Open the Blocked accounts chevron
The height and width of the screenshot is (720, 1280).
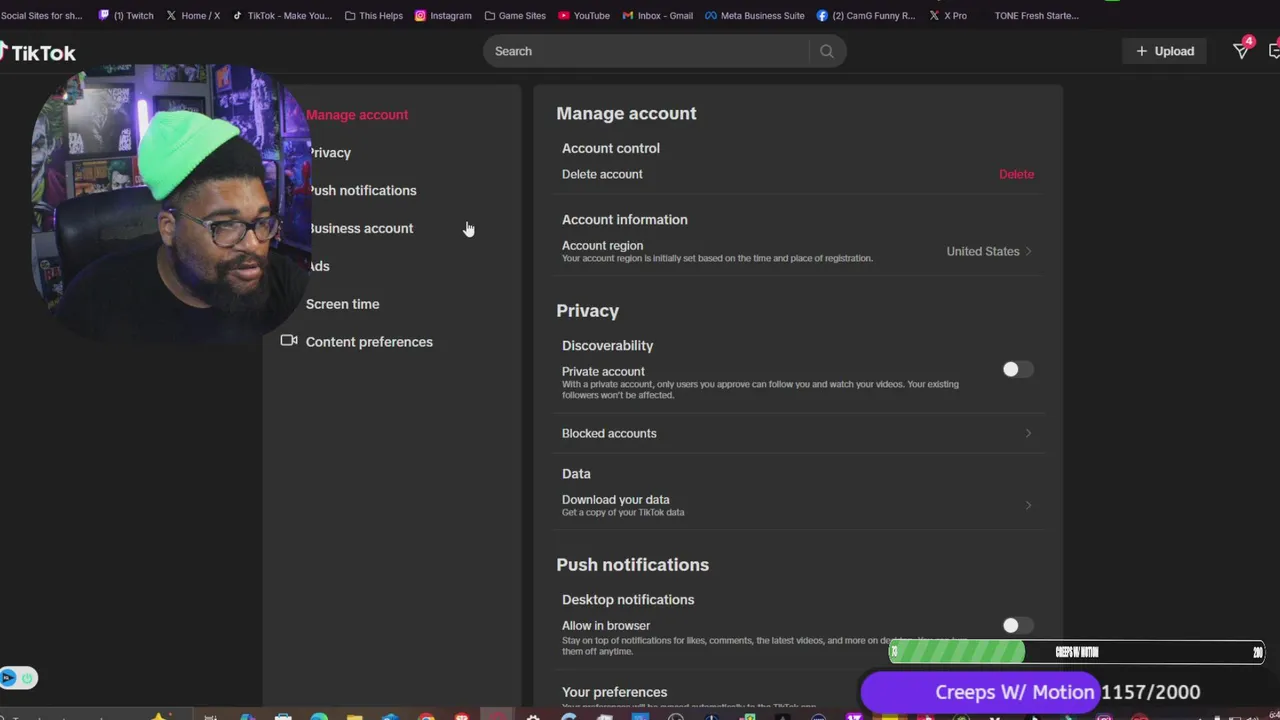coord(1028,433)
